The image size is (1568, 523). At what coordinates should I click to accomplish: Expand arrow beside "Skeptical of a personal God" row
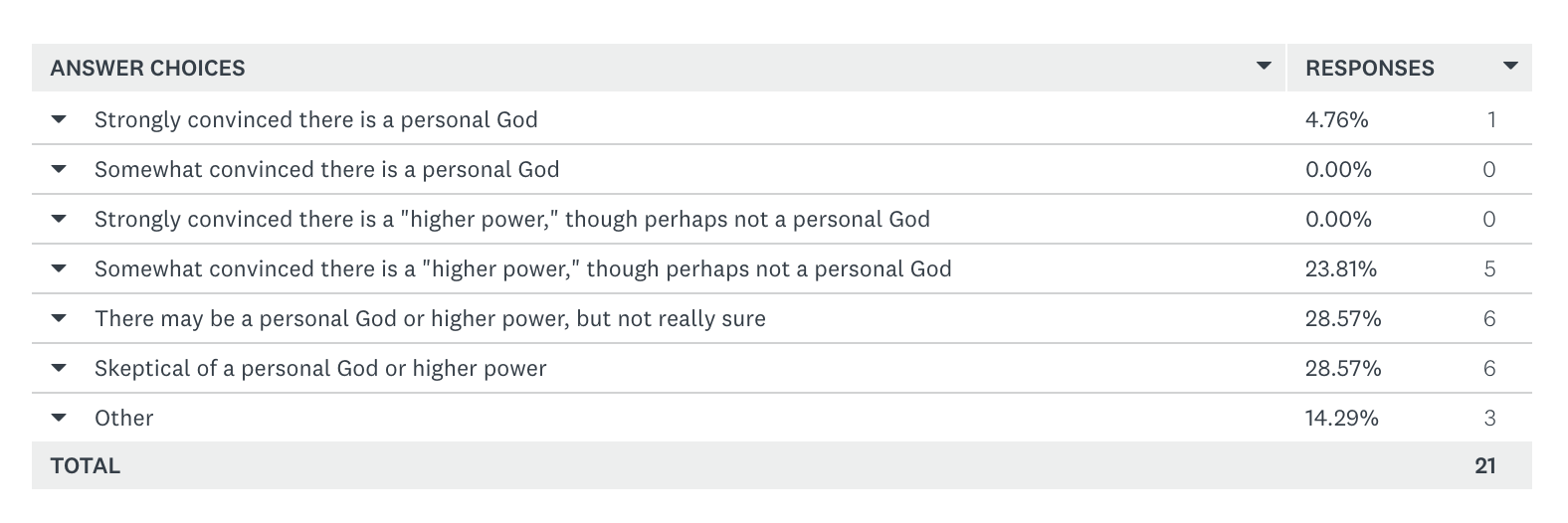pos(59,368)
